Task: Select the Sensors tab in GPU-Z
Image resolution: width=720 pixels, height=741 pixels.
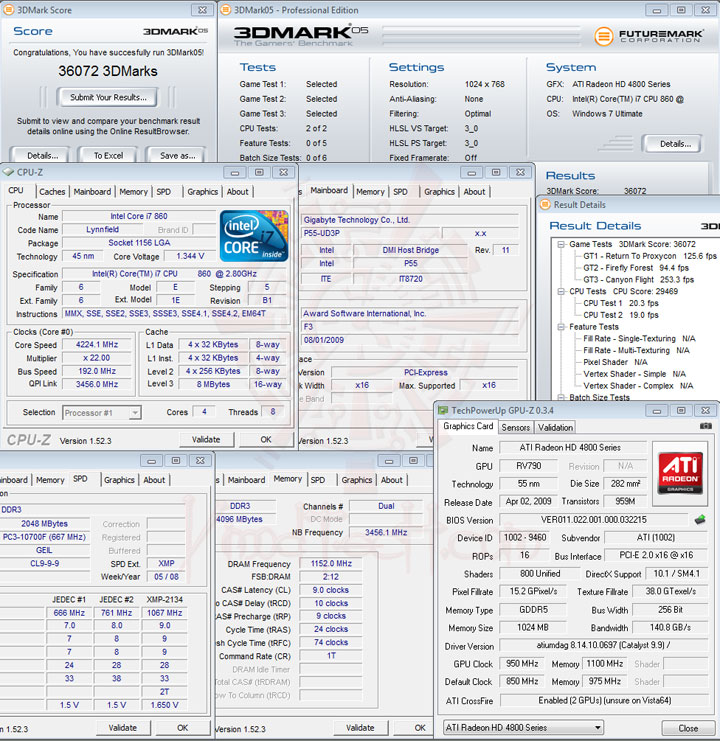Action: tap(515, 428)
